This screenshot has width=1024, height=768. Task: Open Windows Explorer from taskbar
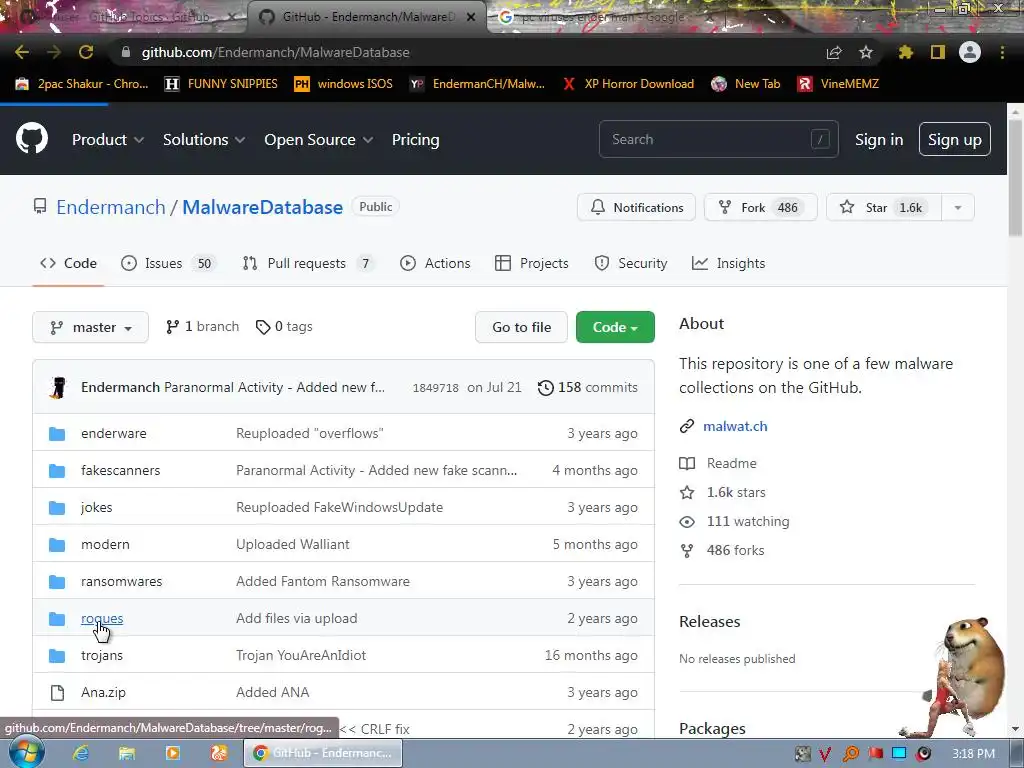tap(127, 753)
